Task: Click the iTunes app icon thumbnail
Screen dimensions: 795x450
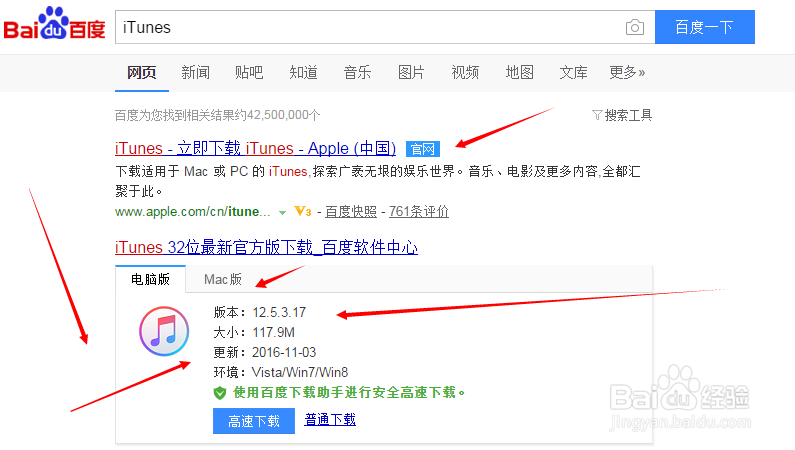Action: (x=164, y=331)
